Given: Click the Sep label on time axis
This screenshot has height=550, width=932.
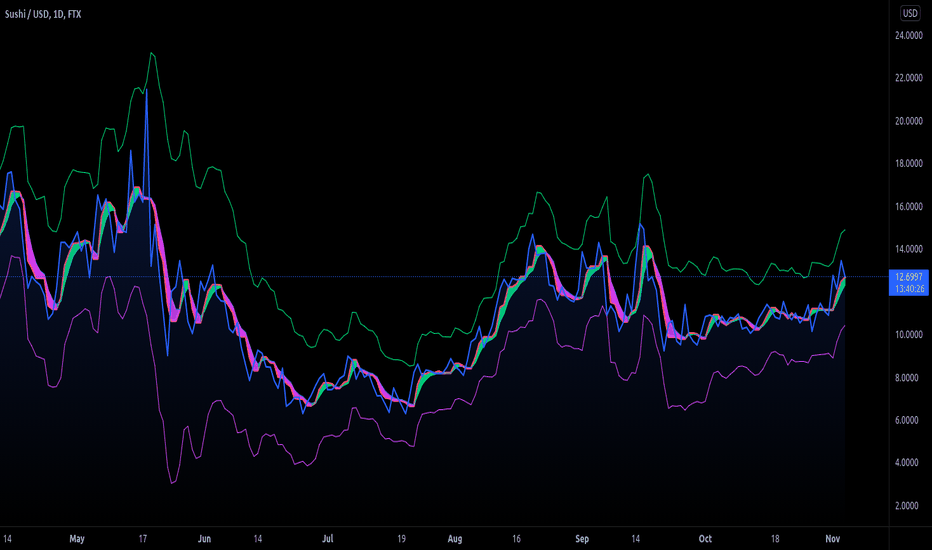Looking at the screenshot, I should [x=582, y=539].
